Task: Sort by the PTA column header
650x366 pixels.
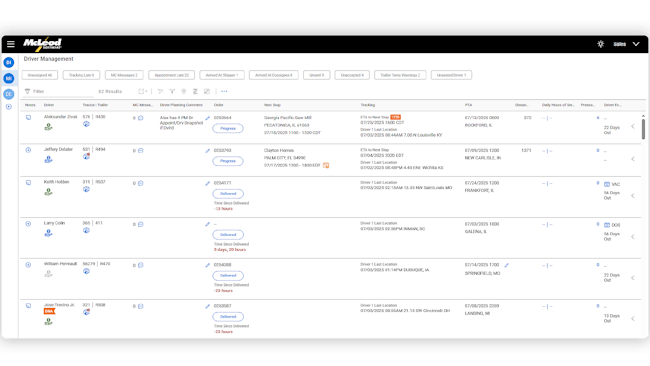Action: click(468, 105)
